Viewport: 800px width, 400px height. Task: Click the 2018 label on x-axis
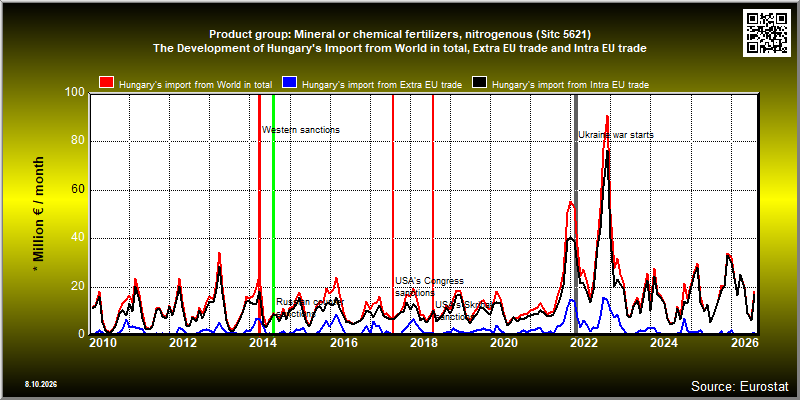tap(423, 343)
